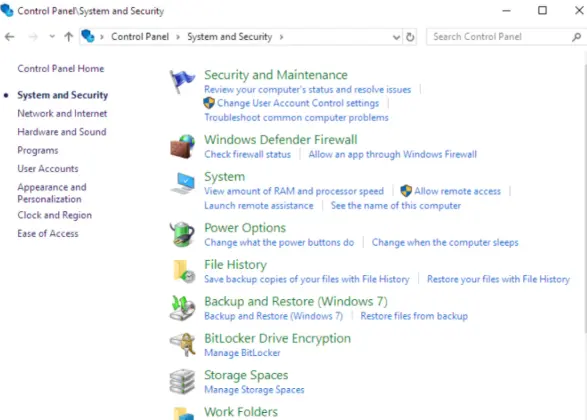Expand the chevron after System and Security breadcrumb
This screenshot has height=420, width=587.
pos(281,37)
